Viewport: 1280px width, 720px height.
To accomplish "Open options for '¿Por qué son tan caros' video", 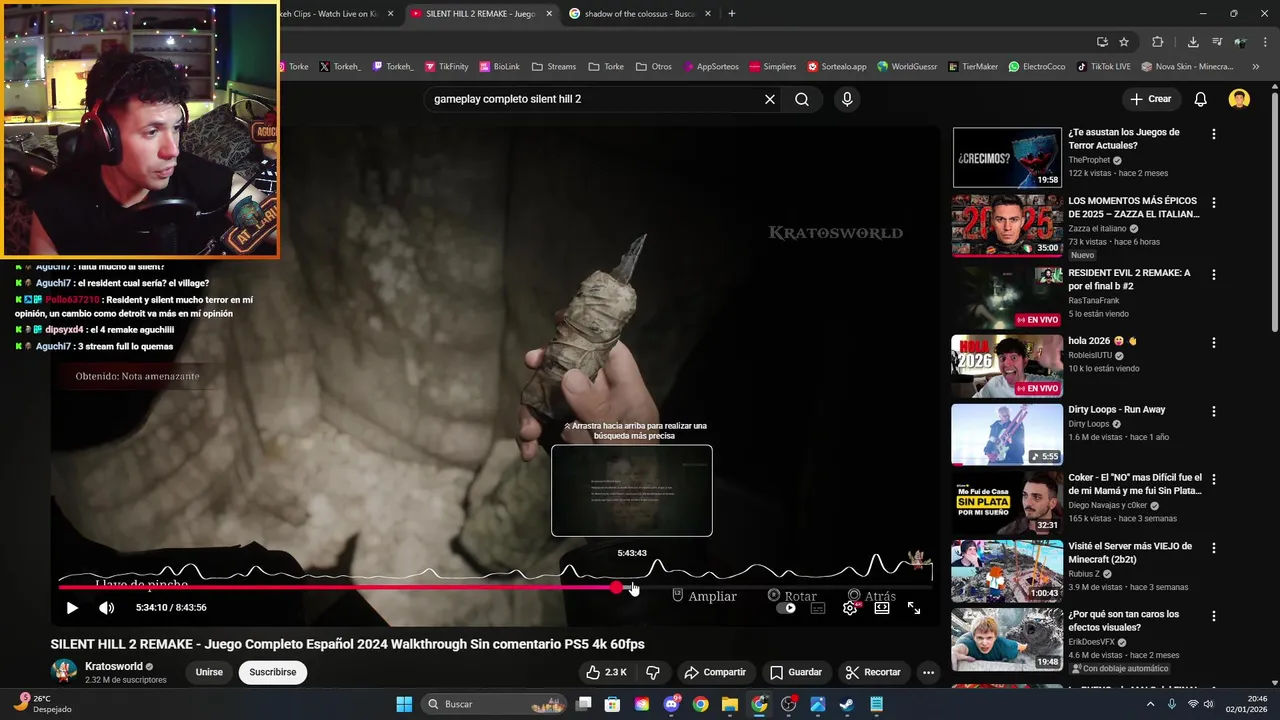I will (1214, 616).
